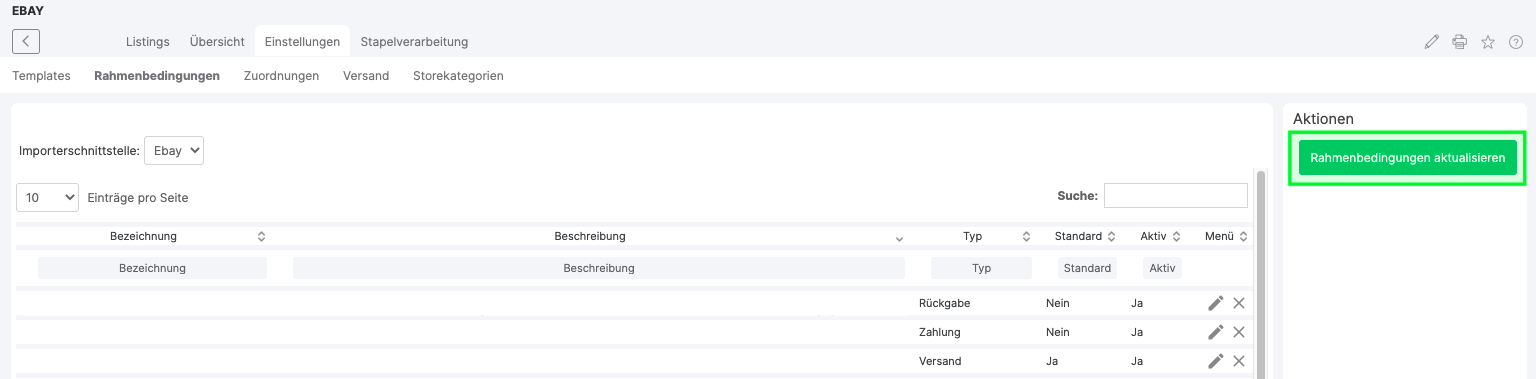
Task: Edit the Rückgabe row with pencil icon
Action: point(1216,303)
